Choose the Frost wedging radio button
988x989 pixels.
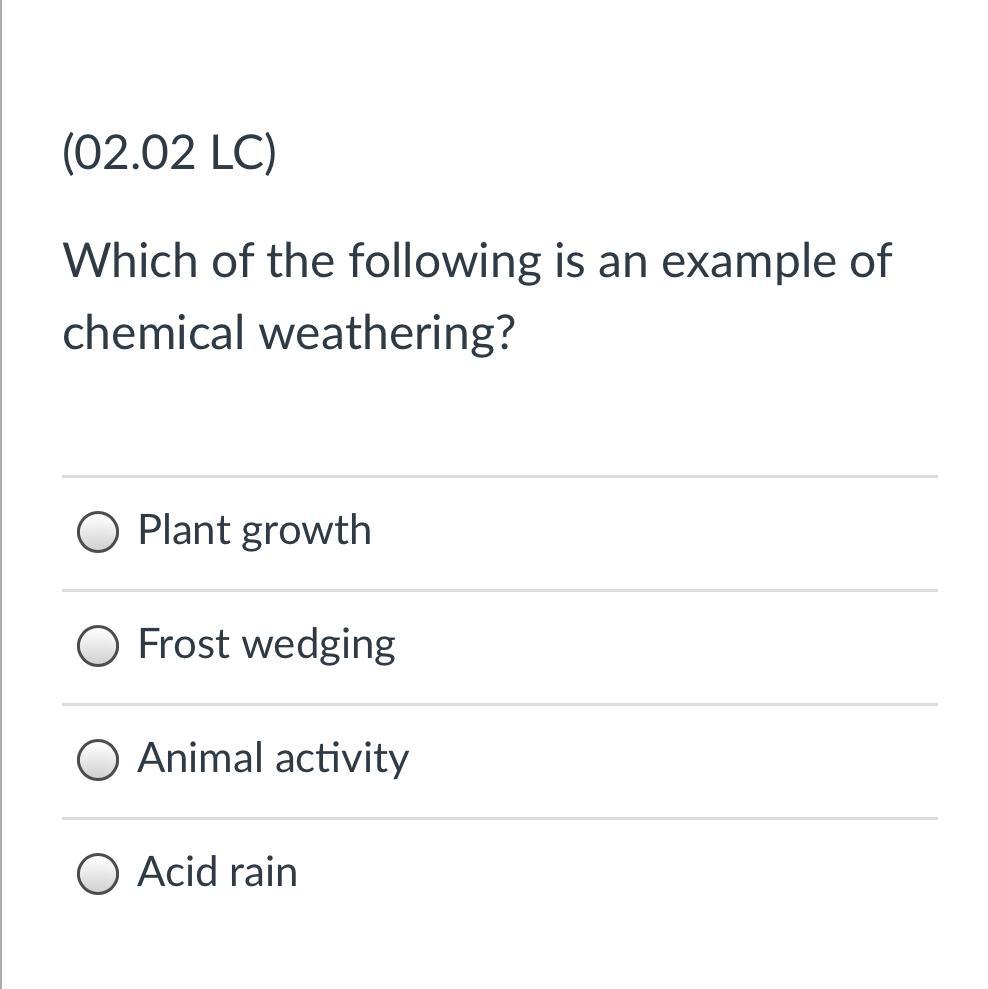pos(98,646)
